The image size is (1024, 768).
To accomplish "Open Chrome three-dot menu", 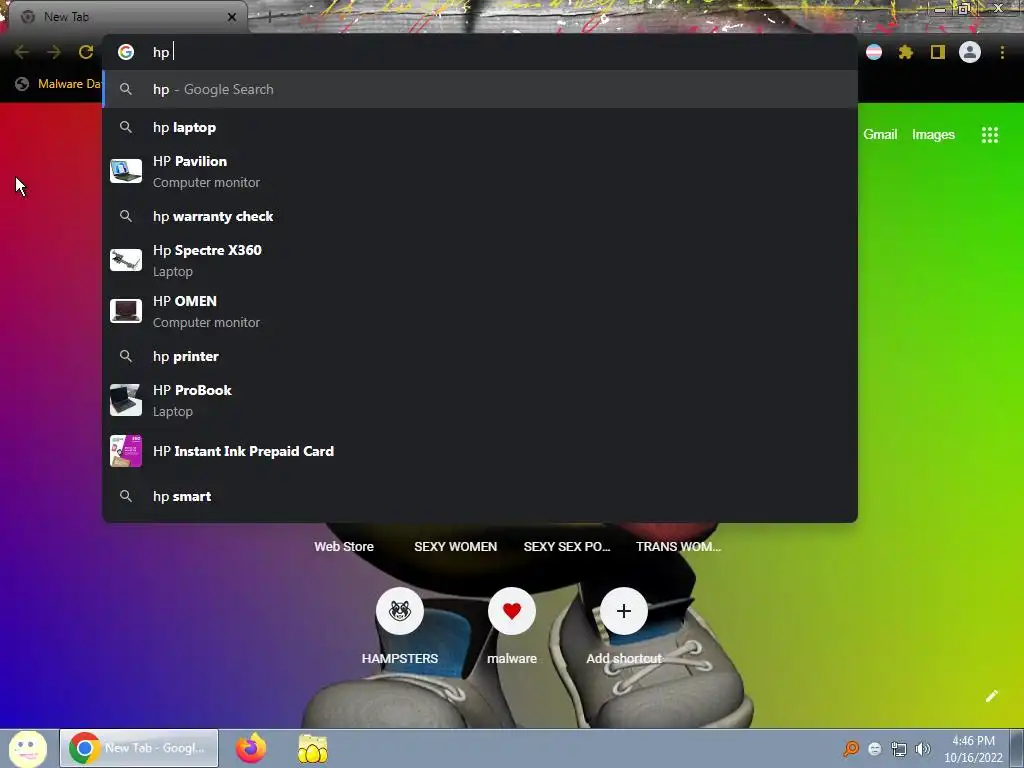I will pyautogui.click(x=1002, y=52).
